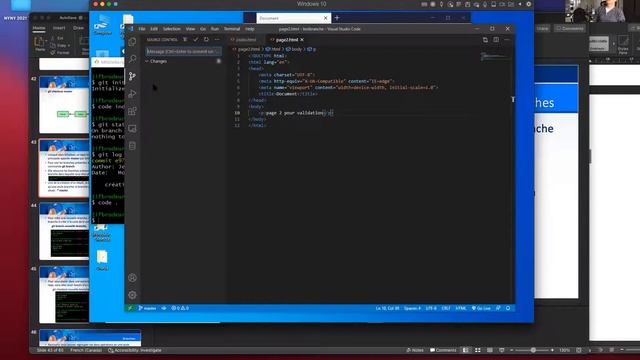Image resolution: width=640 pixels, height=360 pixels.
Task: Open the Run menu in VS Code
Action: click(215, 29)
